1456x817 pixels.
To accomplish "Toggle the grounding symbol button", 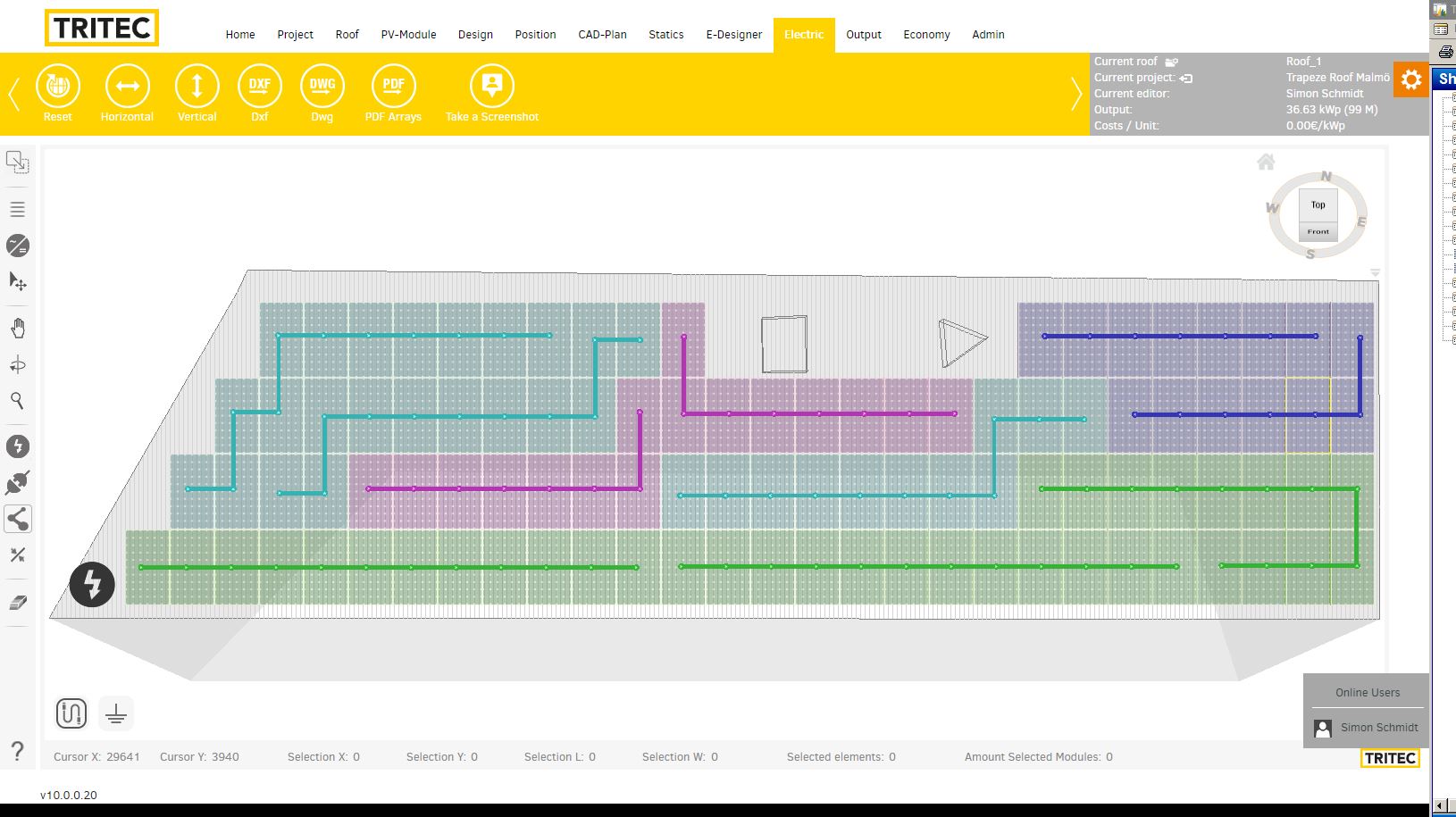I will 116,713.
